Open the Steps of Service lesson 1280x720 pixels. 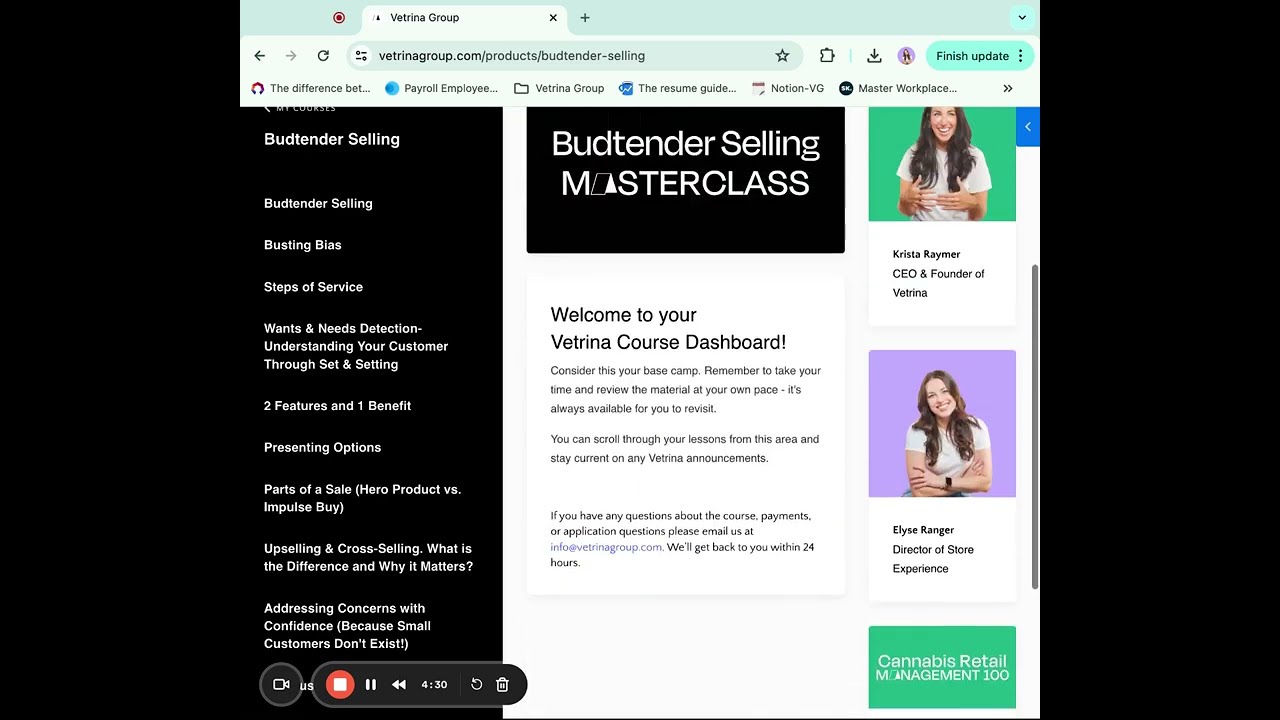point(313,287)
